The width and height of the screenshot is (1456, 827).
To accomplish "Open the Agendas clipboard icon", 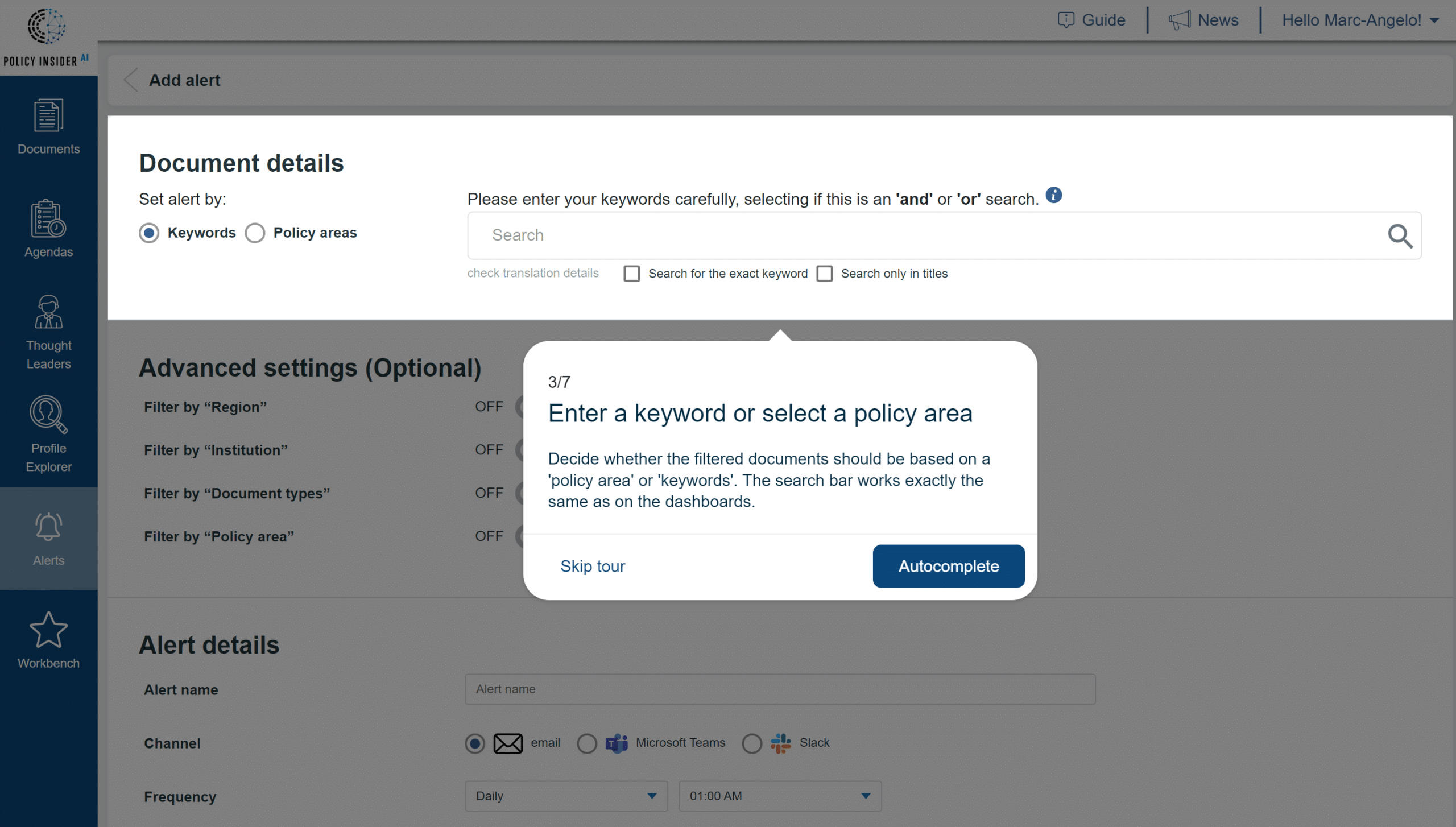I will tap(48, 219).
